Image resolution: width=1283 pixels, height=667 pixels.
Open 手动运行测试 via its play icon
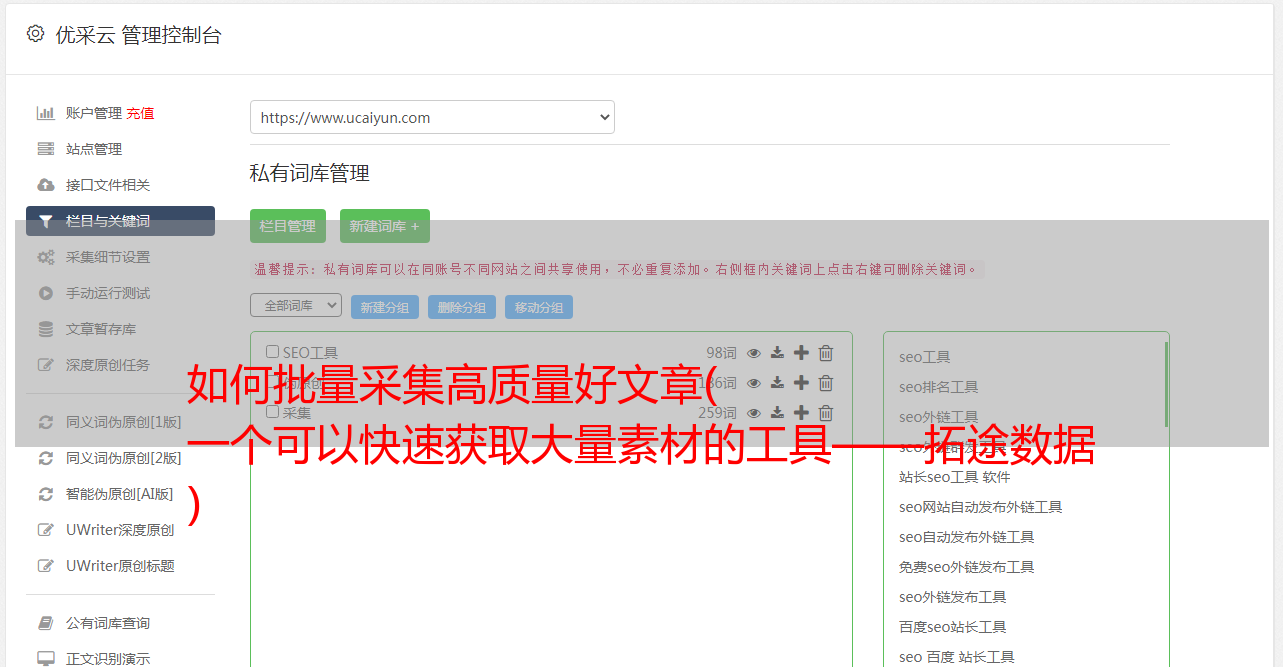(46, 293)
